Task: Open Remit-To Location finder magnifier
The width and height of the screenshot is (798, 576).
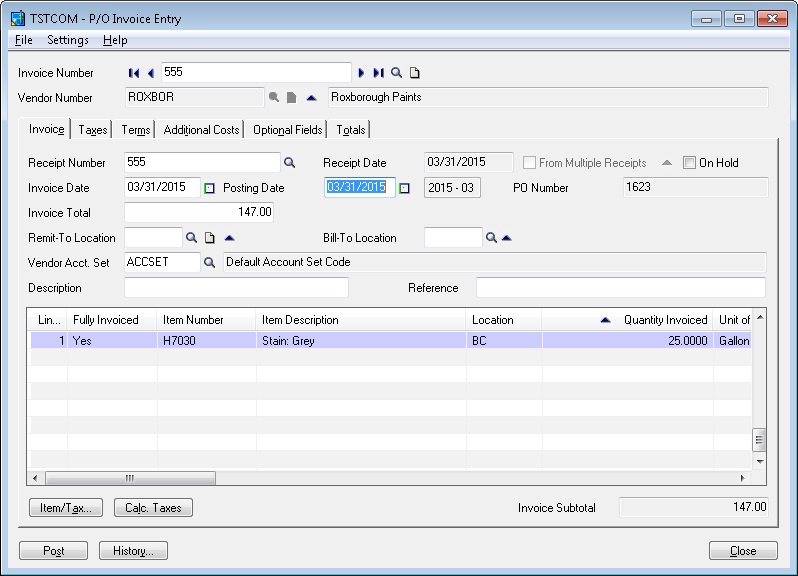Action: (191, 238)
